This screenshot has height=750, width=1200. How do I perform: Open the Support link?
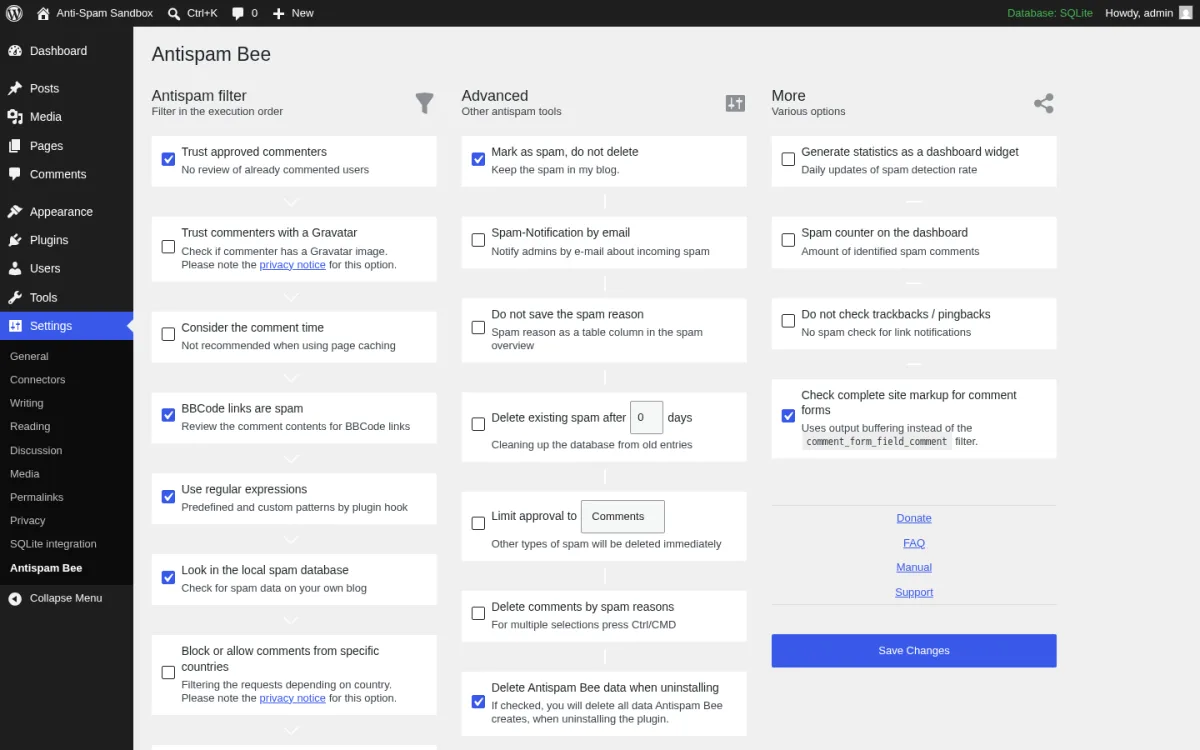pos(914,592)
